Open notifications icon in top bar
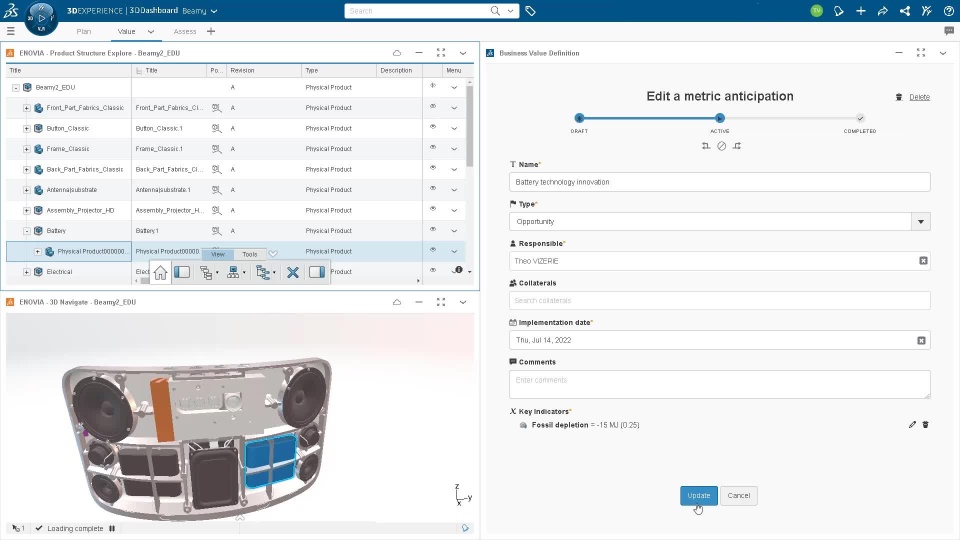 [x=839, y=11]
